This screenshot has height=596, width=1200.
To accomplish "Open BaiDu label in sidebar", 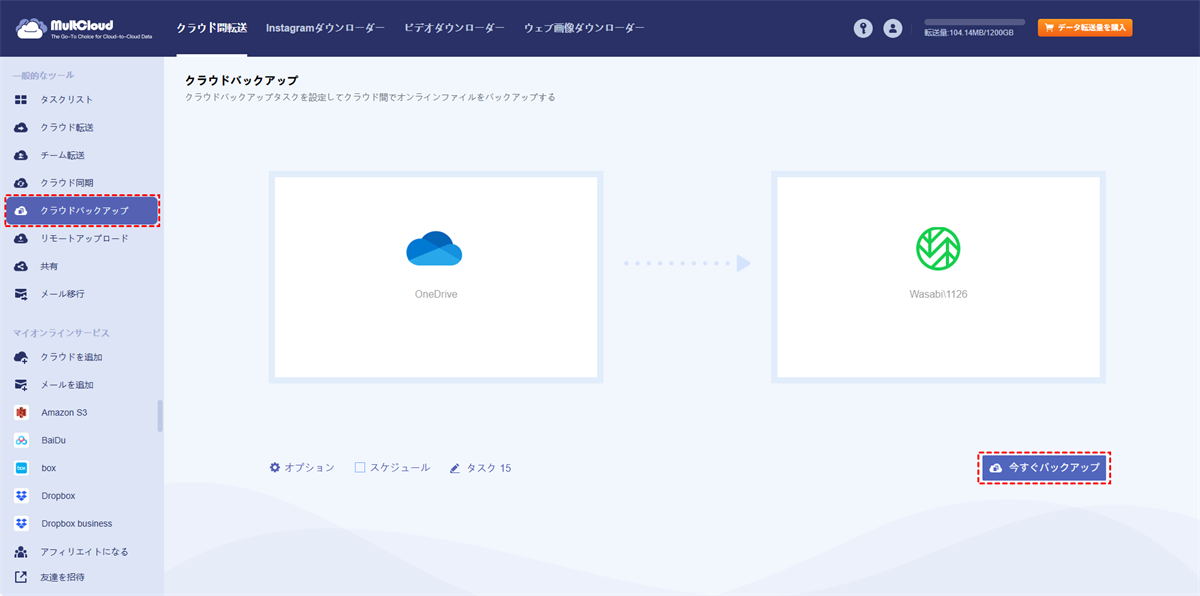I will [x=54, y=440].
